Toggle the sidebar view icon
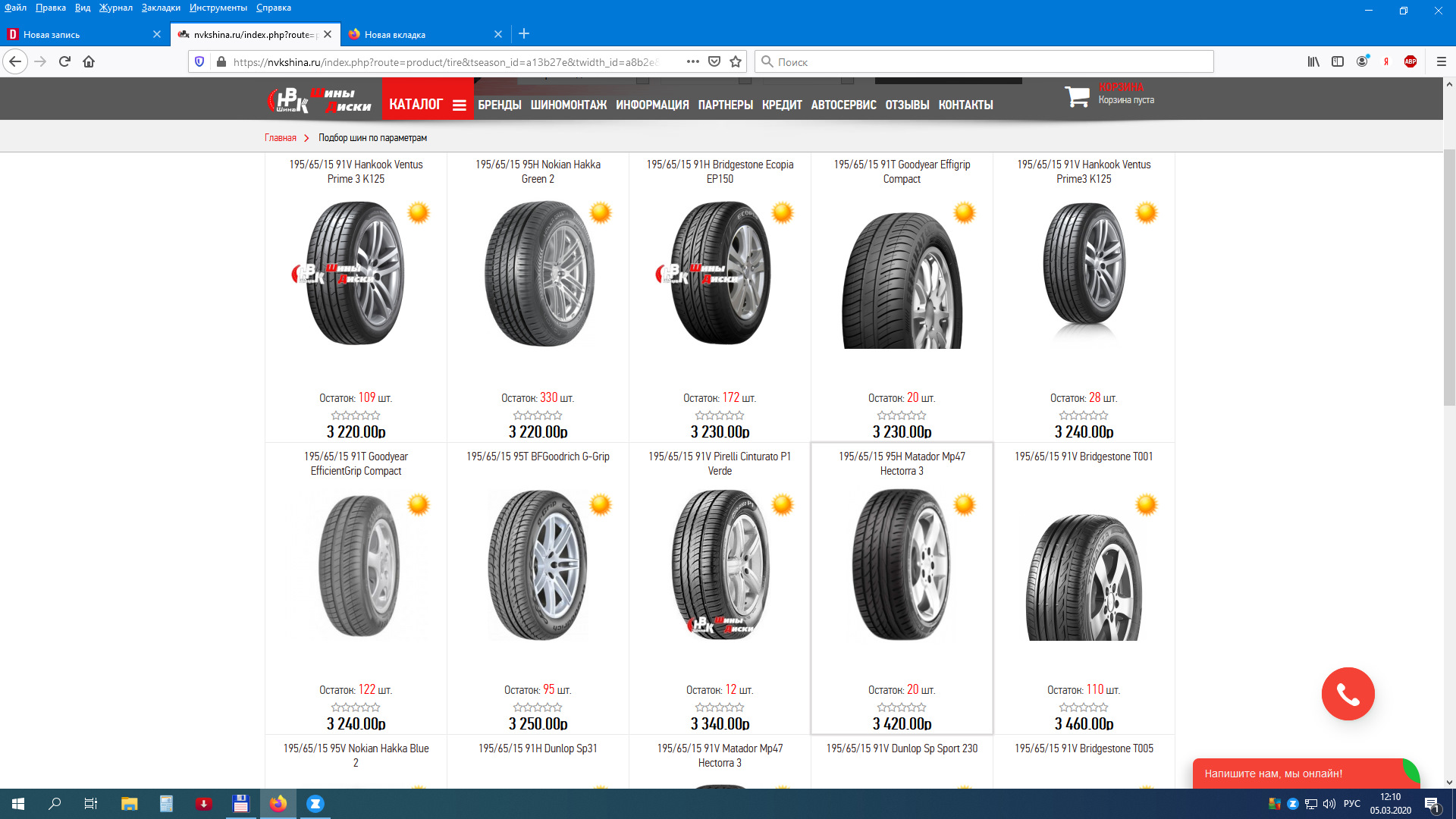The height and width of the screenshot is (819, 1456). coord(1338,61)
